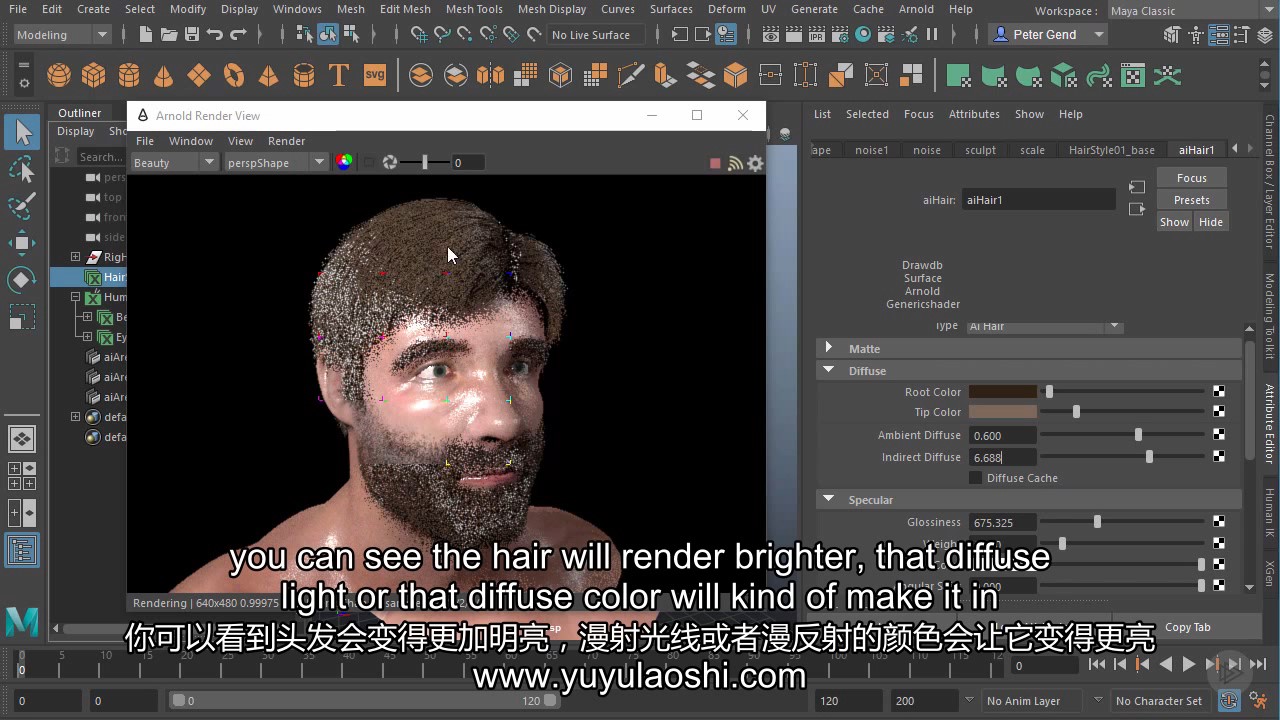Open the perspShape camera dropdown
The height and width of the screenshot is (720, 1280).
coord(275,162)
